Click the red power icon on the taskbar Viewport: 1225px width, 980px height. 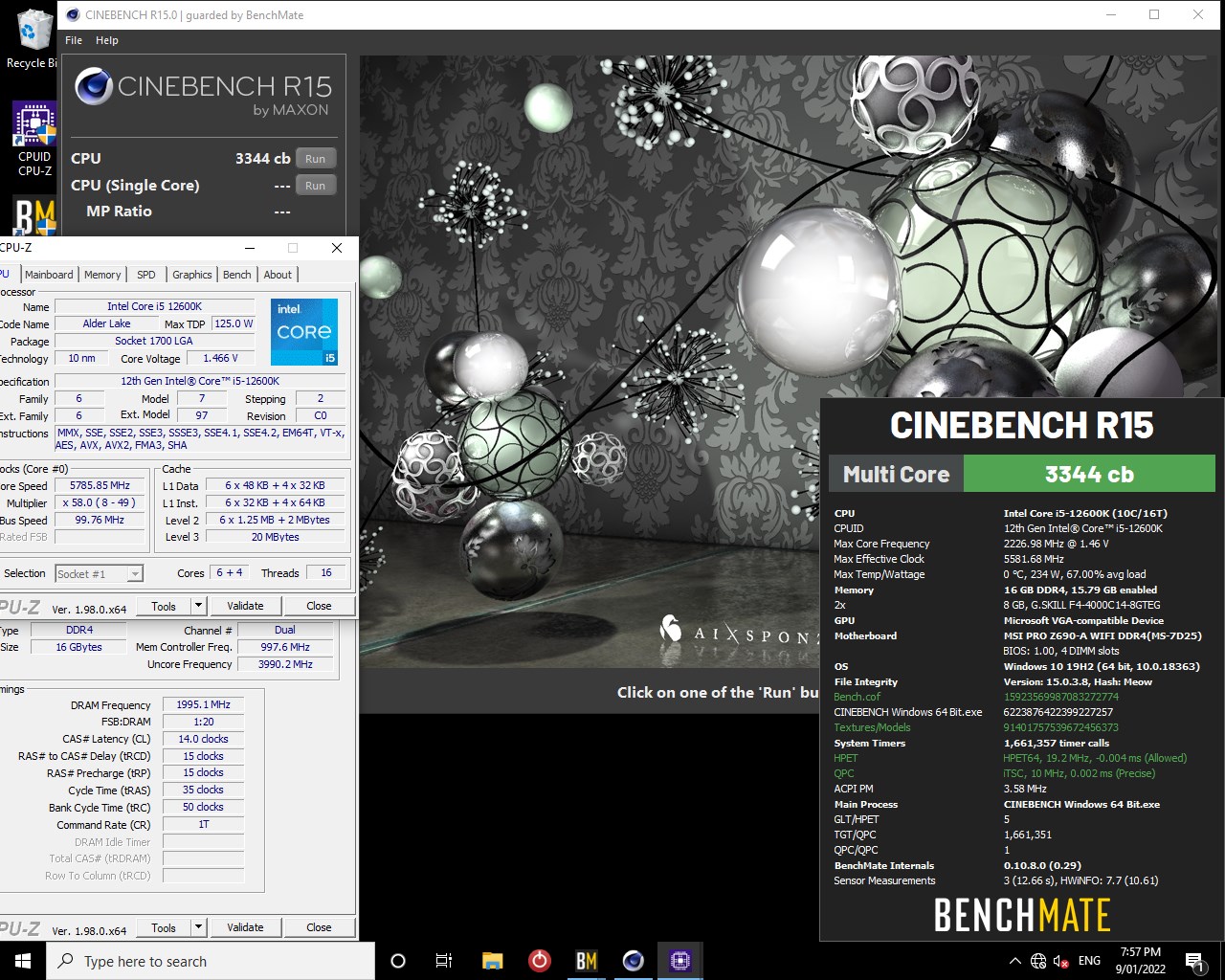[x=539, y=961]
